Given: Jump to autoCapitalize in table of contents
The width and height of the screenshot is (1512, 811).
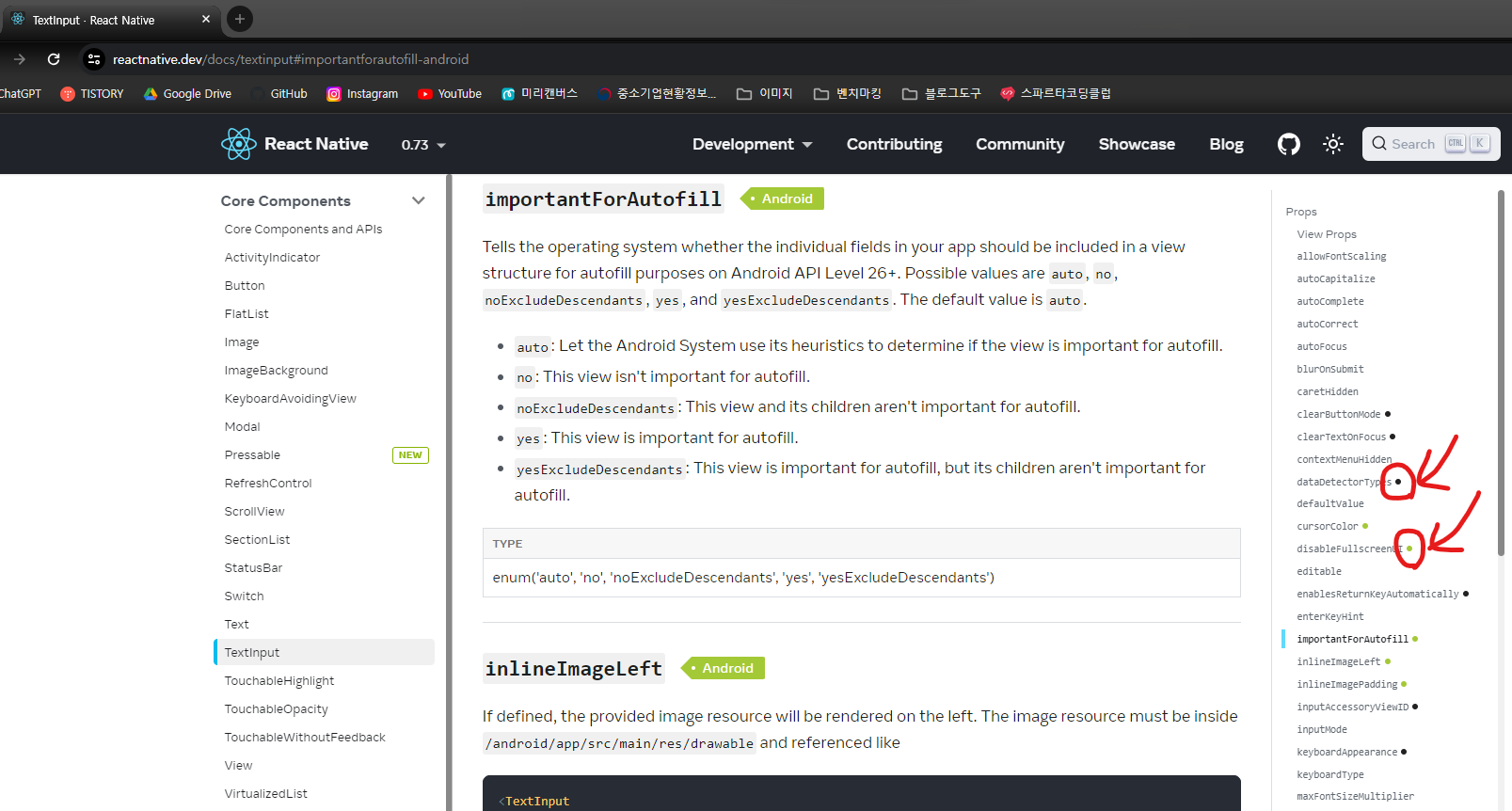Looking at the screenshot, I should (1336, 278).
